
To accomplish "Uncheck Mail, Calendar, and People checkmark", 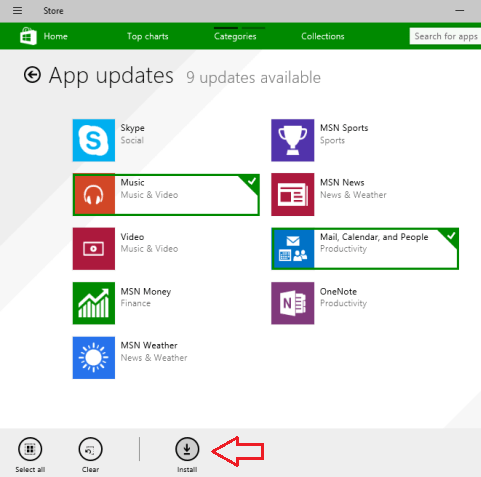I will point(451,236).
